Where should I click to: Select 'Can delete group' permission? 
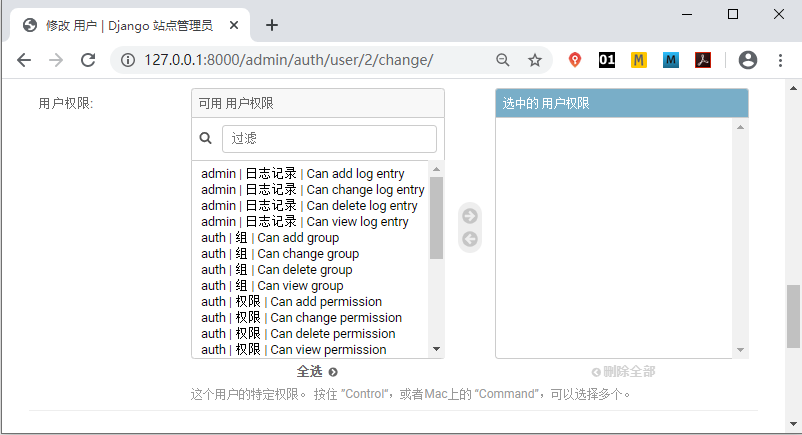tap(310, 269)
